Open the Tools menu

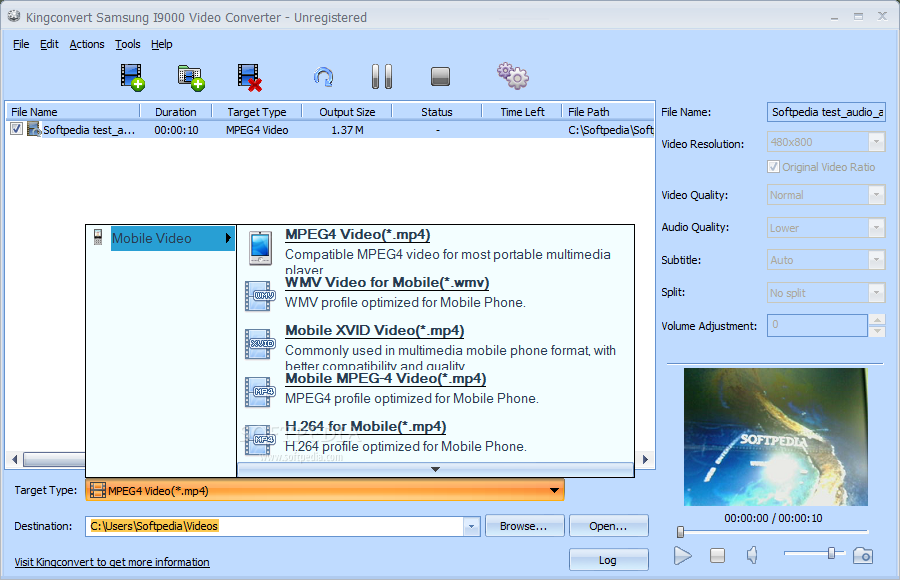[x=127, y=44]
